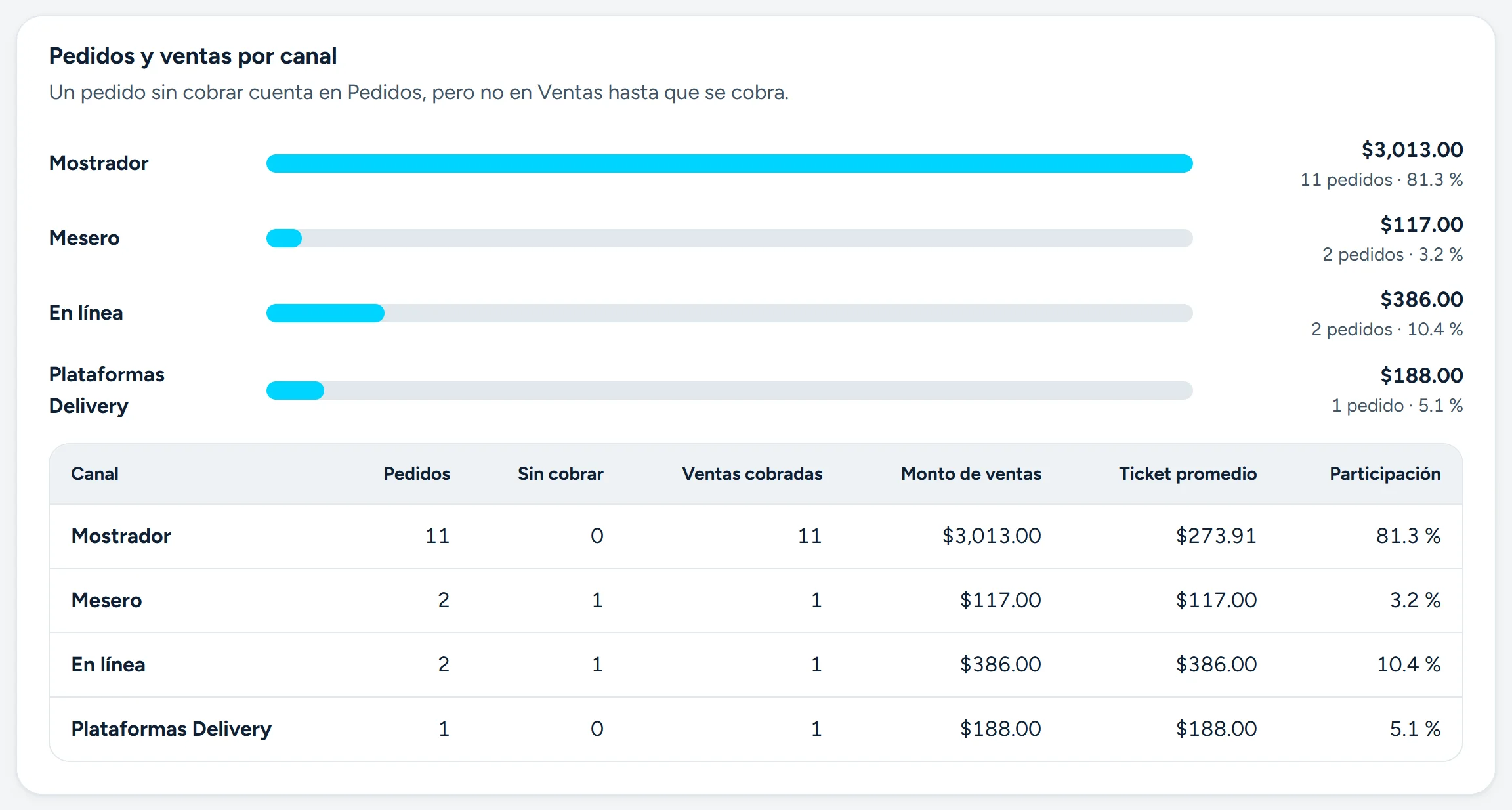Click Mesero Monto de ventas $117.00 cell
This screenshot has width=1512, height=810.
point(1000,601)
